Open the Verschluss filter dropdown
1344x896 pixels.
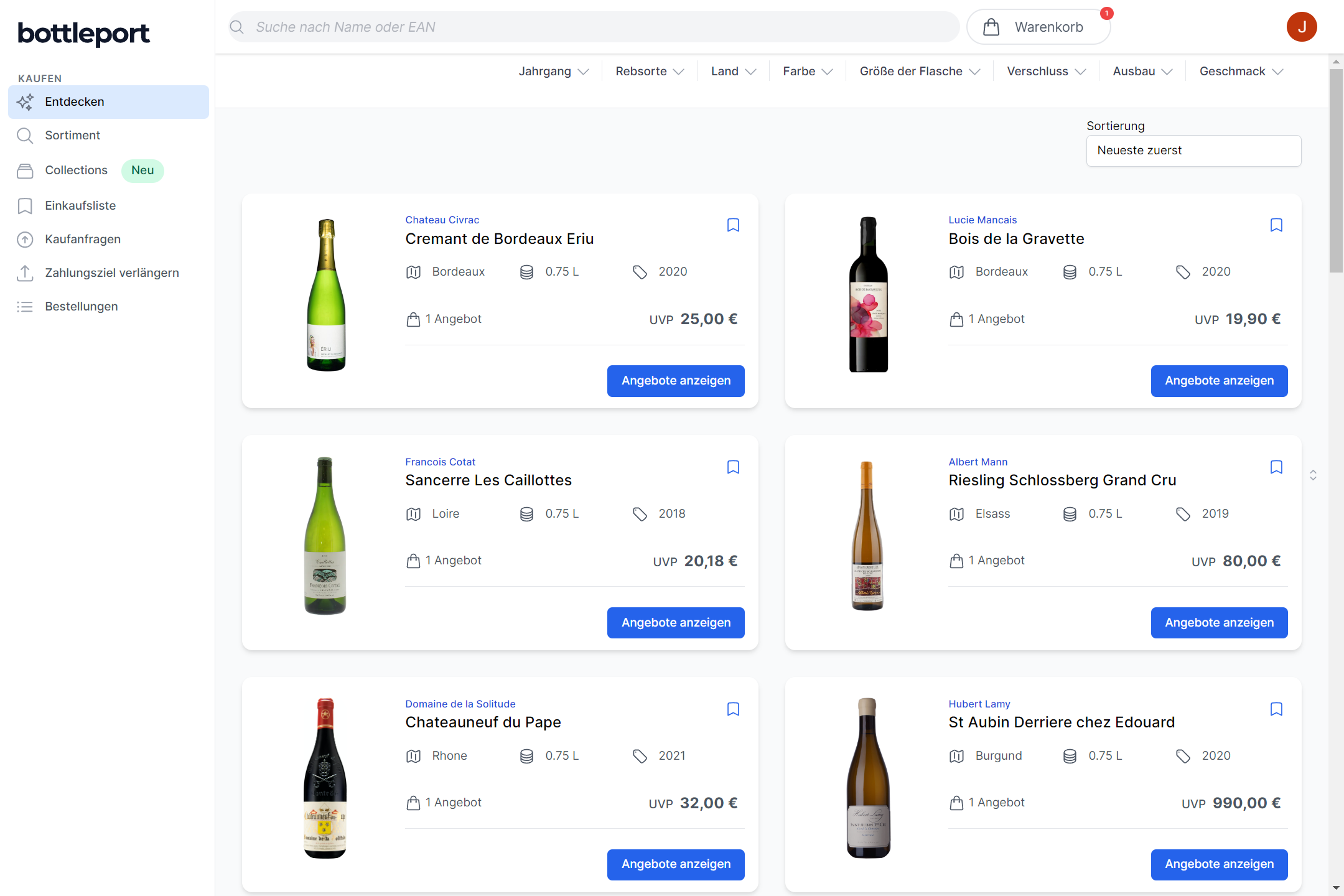pyautogui.click(x=1047, y=72)
